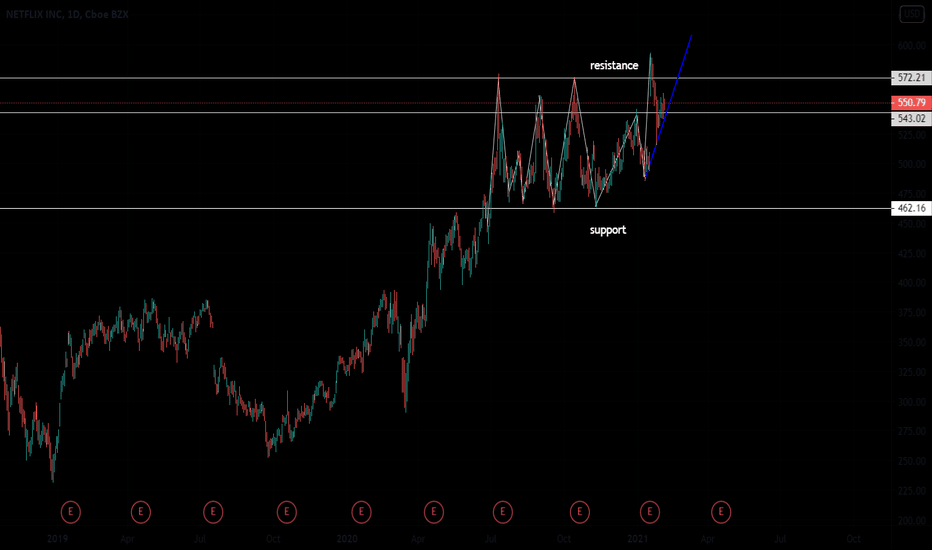Image resolution: width=932 pixels, height=550 pixels.
Task: Click the earnings marker at October 2019
Action: pos(286,511)
